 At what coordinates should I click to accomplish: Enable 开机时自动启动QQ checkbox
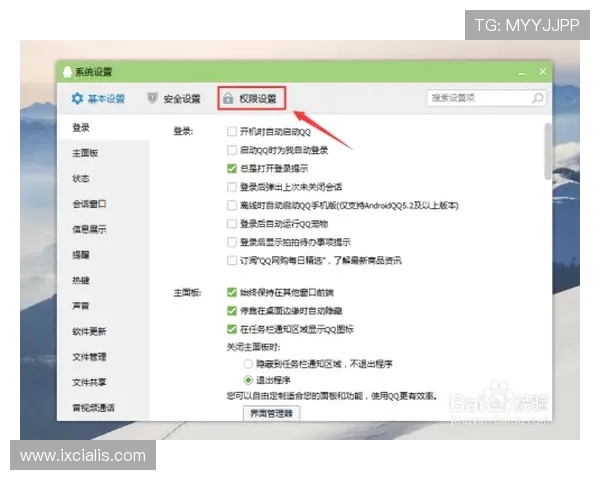tap(232, 132)
